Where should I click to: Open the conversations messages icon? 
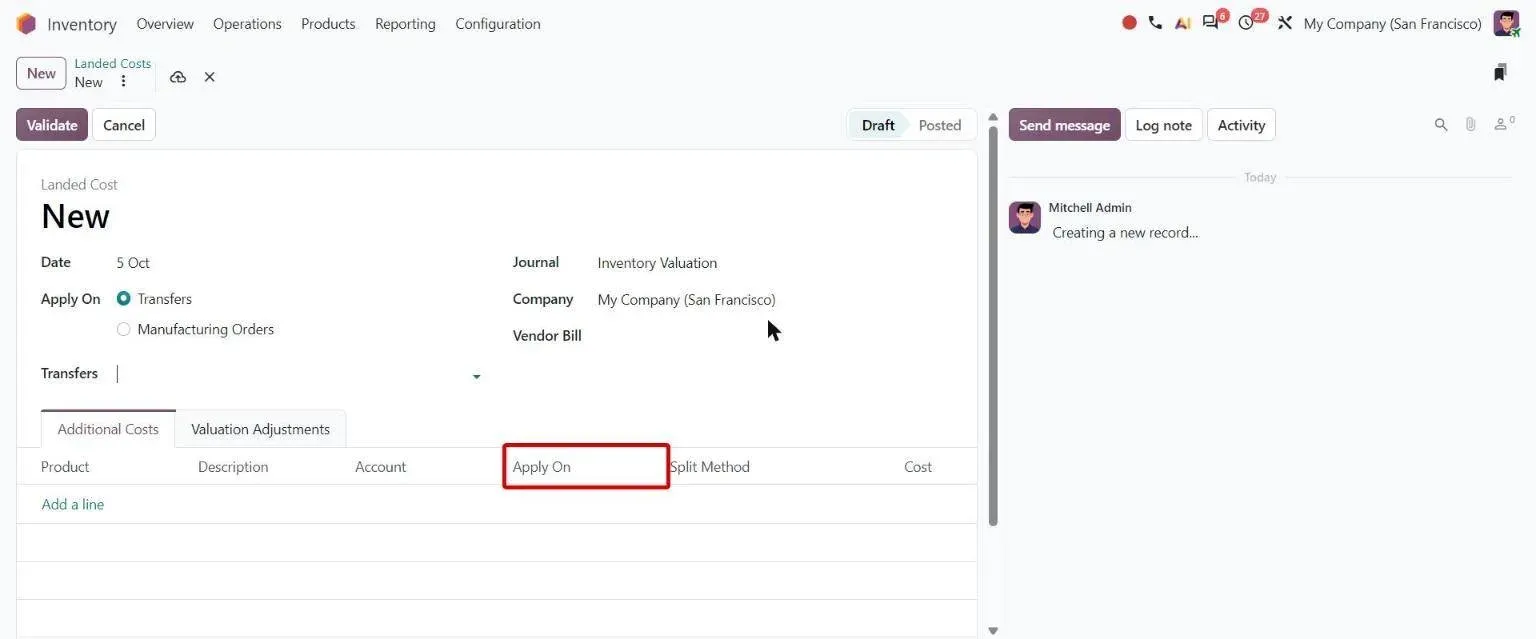1211,23
